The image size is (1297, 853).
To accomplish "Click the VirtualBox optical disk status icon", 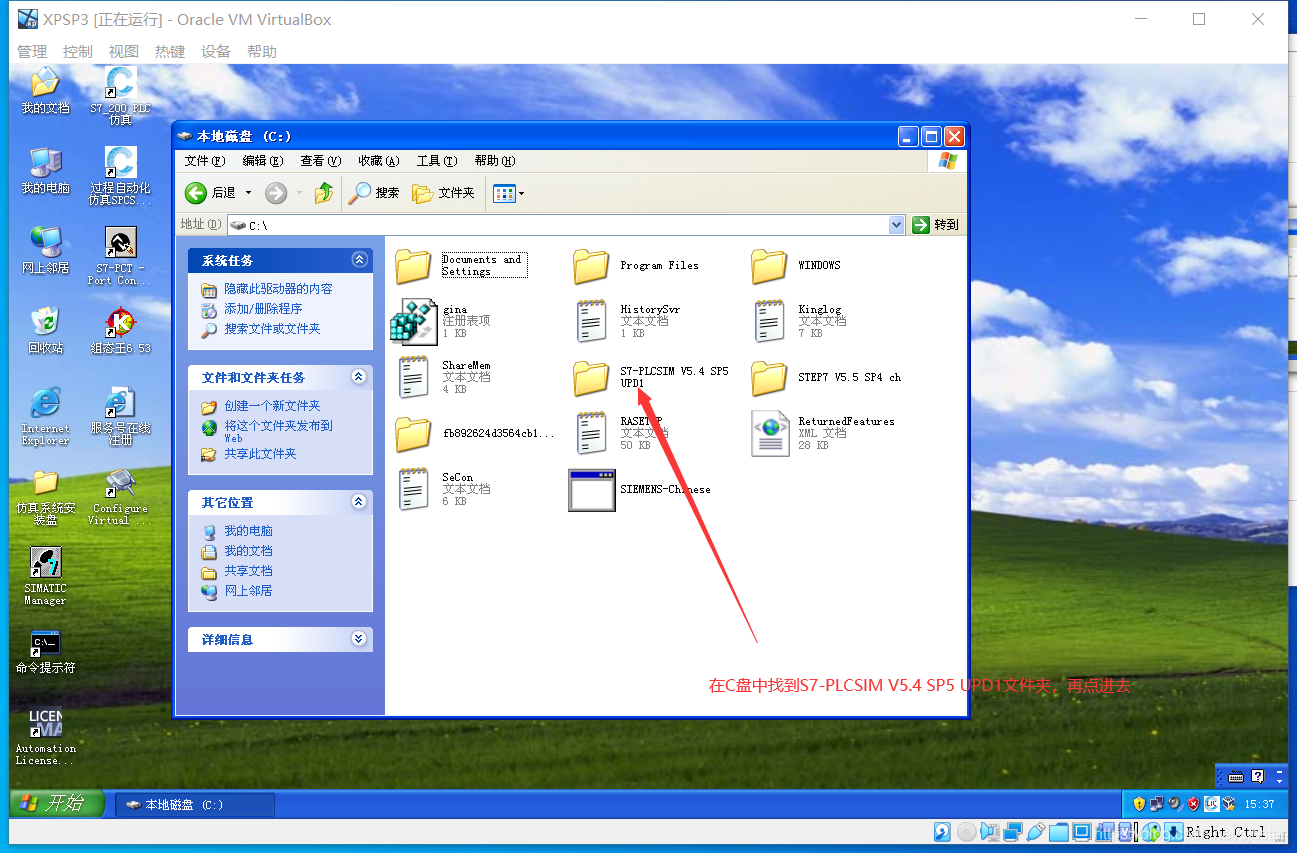I will [966, 832].
